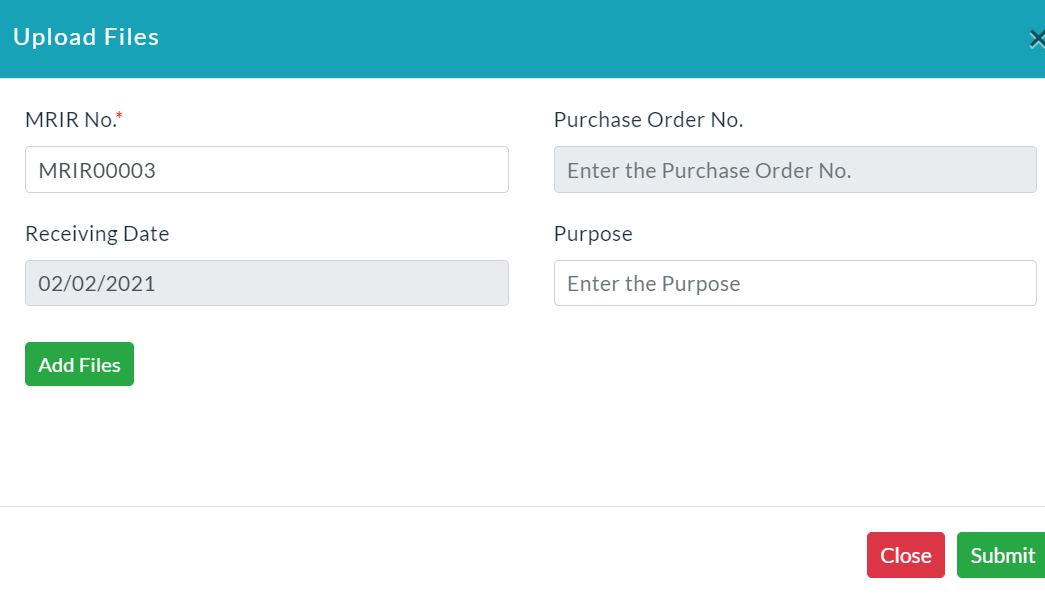Click the gap between Close and Submit buttons
The image size is (1045, 597).
click(x=951, y=555)
